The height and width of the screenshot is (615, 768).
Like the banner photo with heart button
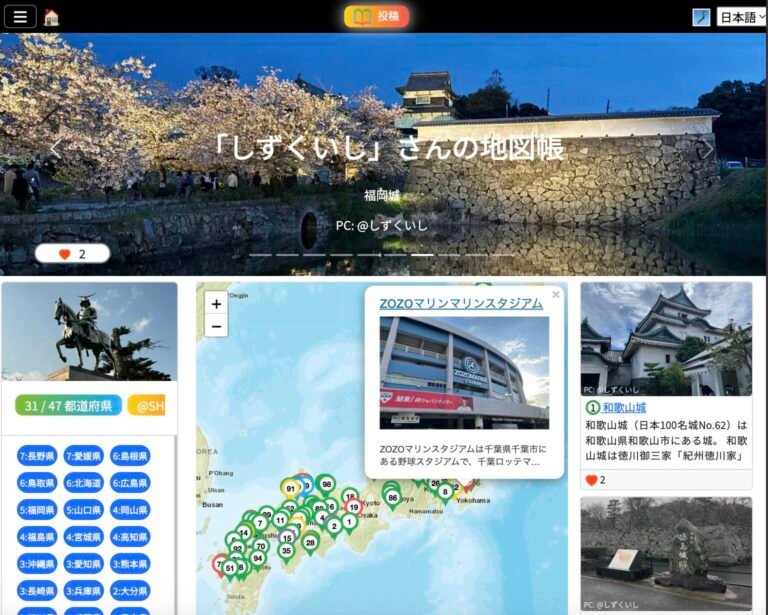point(72,254)
